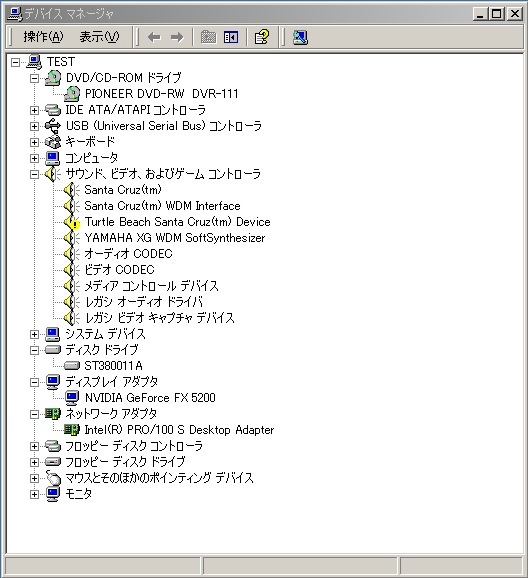Image resolution: width=528 pixels, height=578 pixels.
Task: Expand the IDE ATA/ATAPI コントローラ node
Action: [34, 110]
